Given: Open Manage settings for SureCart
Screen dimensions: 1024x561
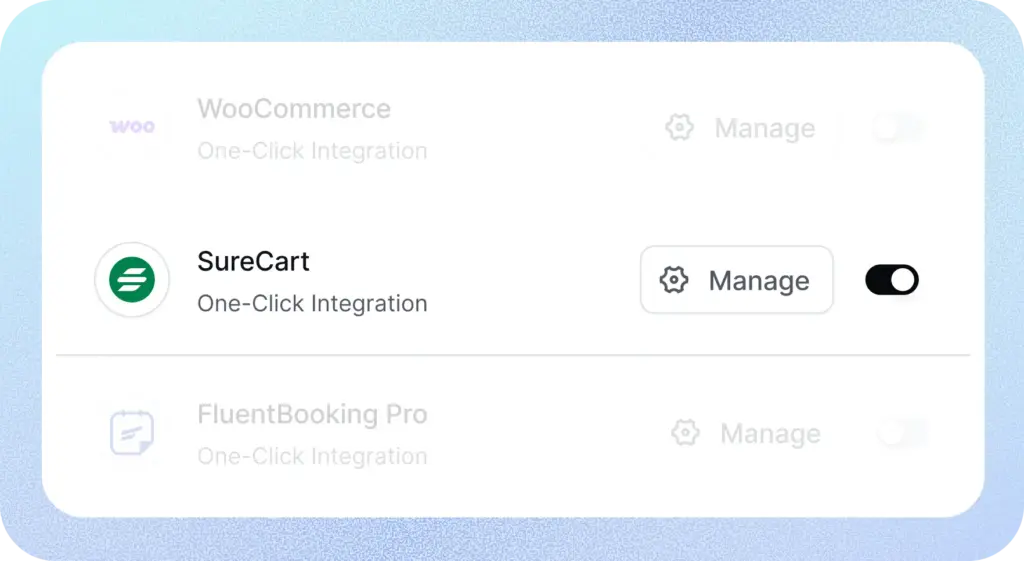Looking at the screenshot, I should (737, 280).
